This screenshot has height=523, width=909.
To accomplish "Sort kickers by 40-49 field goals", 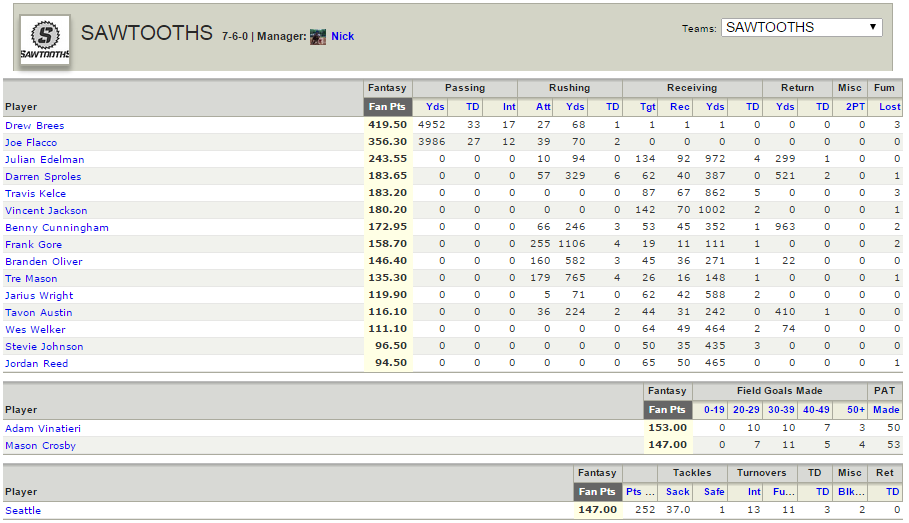I will click(816, 410).
